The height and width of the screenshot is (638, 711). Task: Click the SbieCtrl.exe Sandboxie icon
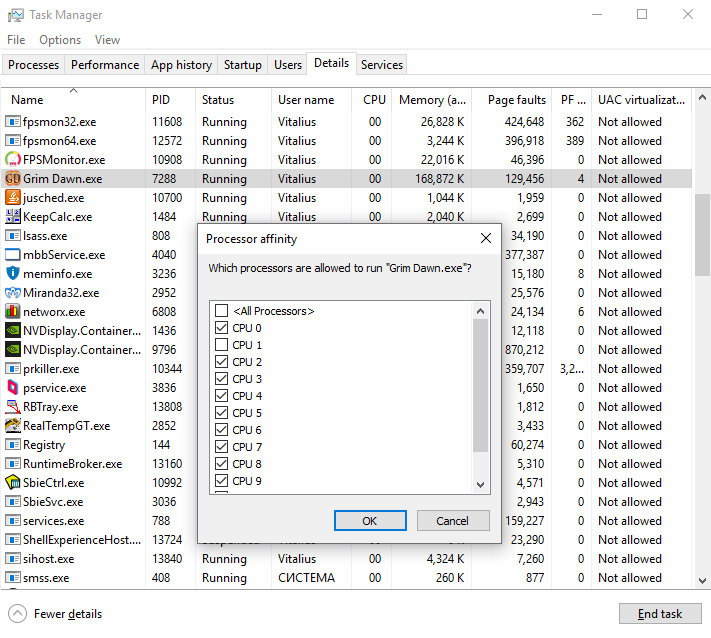13,482
